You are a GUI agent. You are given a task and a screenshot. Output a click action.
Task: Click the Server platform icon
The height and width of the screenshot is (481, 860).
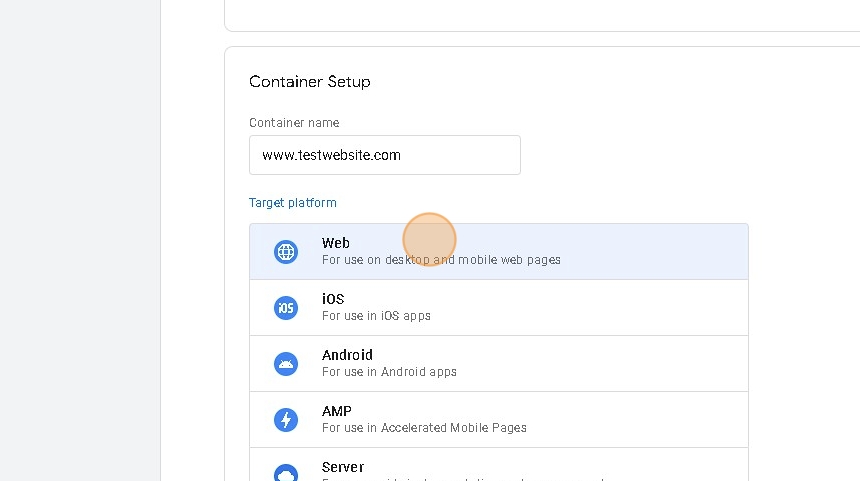[286, 473]
